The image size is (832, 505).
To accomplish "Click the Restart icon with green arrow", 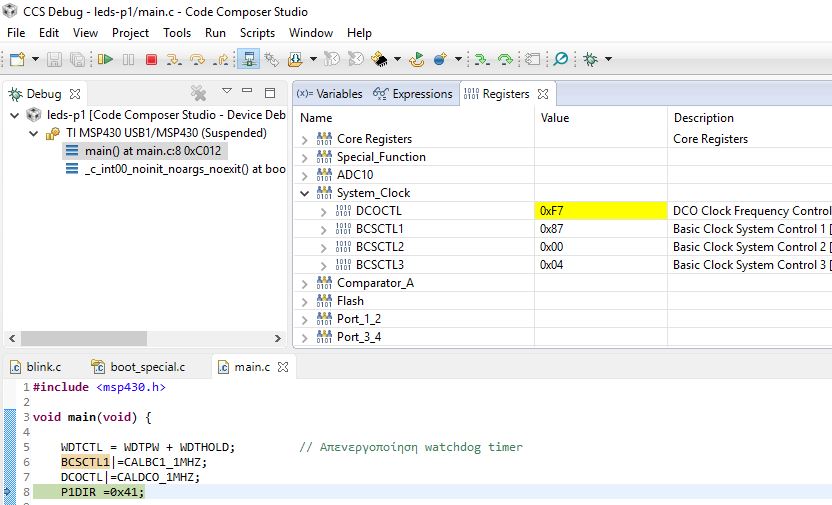I will 417,59.
